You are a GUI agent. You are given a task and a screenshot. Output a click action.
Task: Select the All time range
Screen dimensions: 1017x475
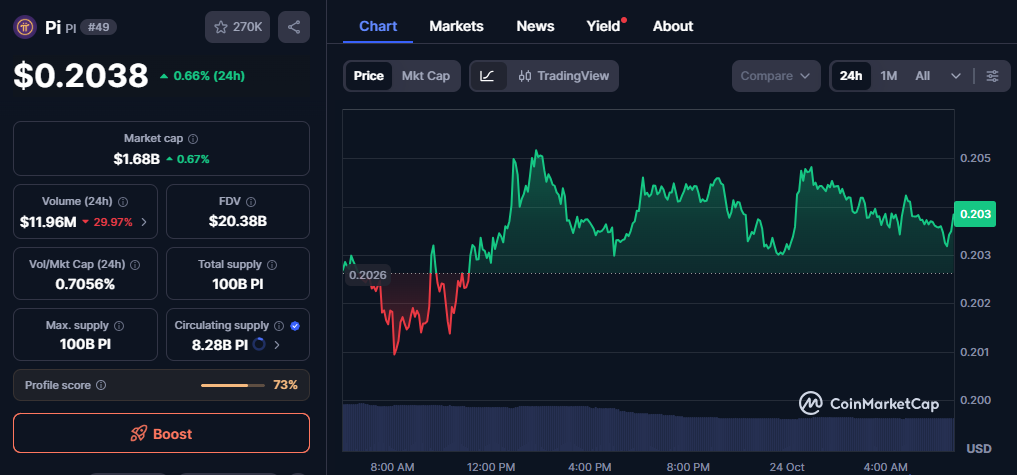[922, 76]
